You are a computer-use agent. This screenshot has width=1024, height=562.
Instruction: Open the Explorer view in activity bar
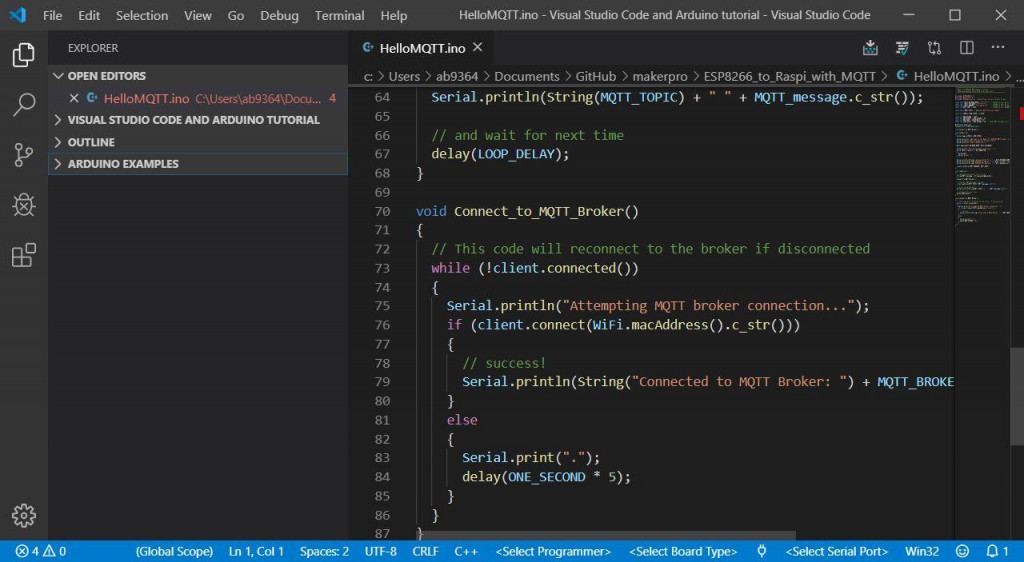[24, 55]
